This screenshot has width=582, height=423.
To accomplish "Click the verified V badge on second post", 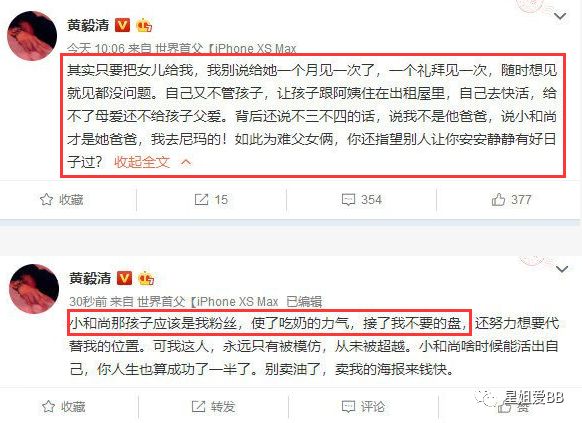I will [x=124, y=278].
